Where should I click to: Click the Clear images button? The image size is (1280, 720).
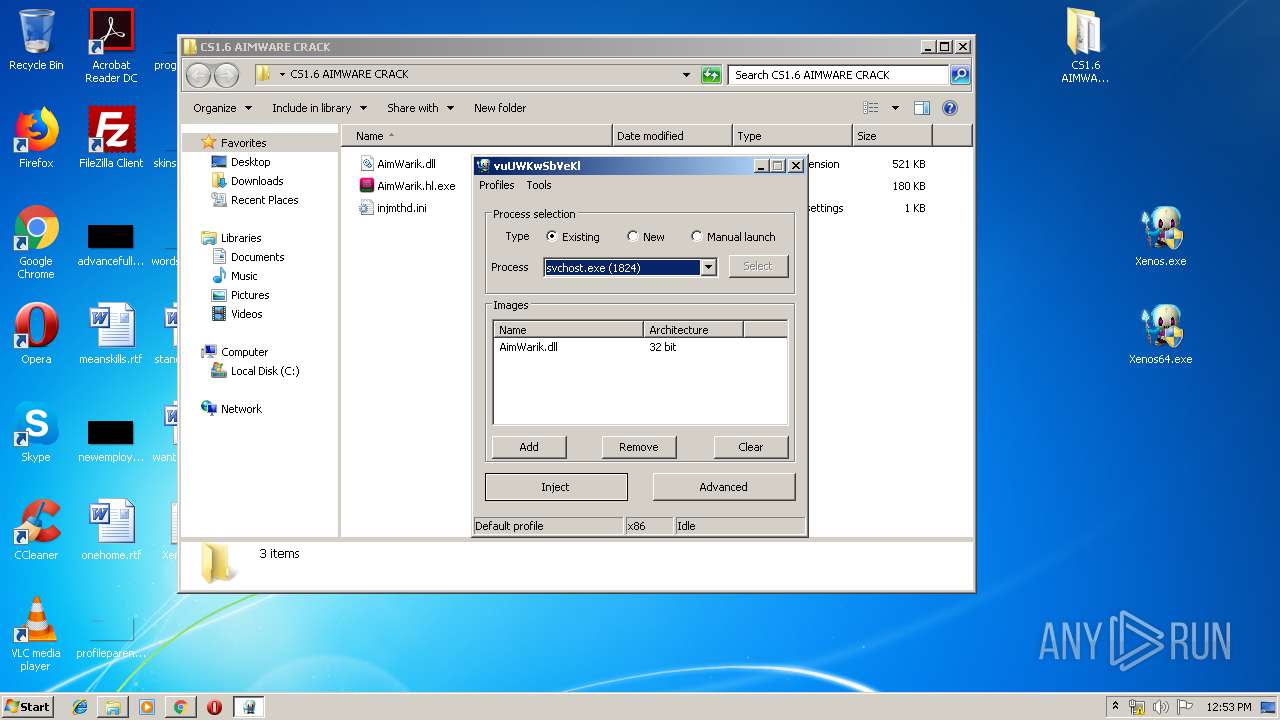(751, 447)
